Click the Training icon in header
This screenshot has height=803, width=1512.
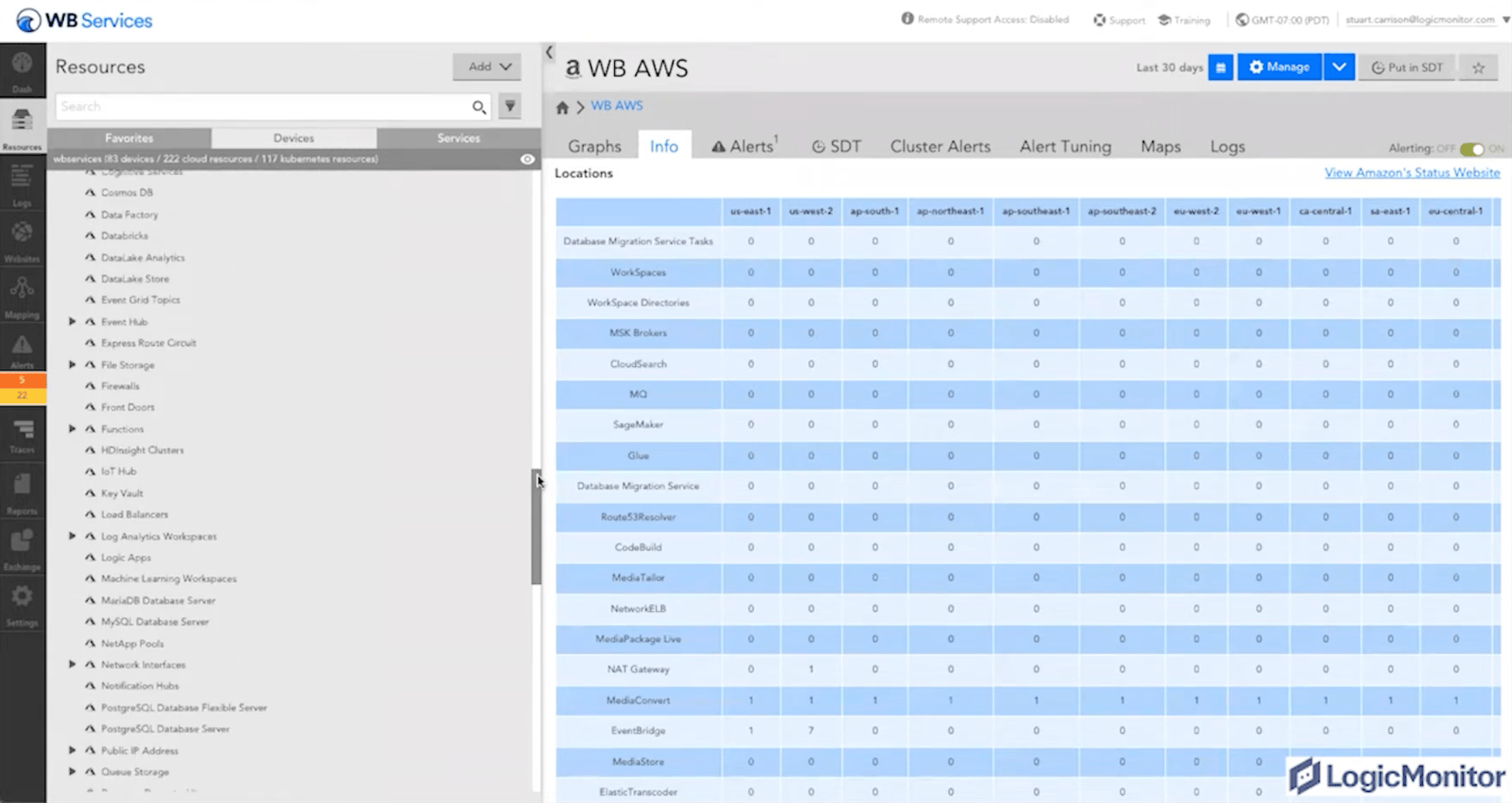pos(1165,19)
